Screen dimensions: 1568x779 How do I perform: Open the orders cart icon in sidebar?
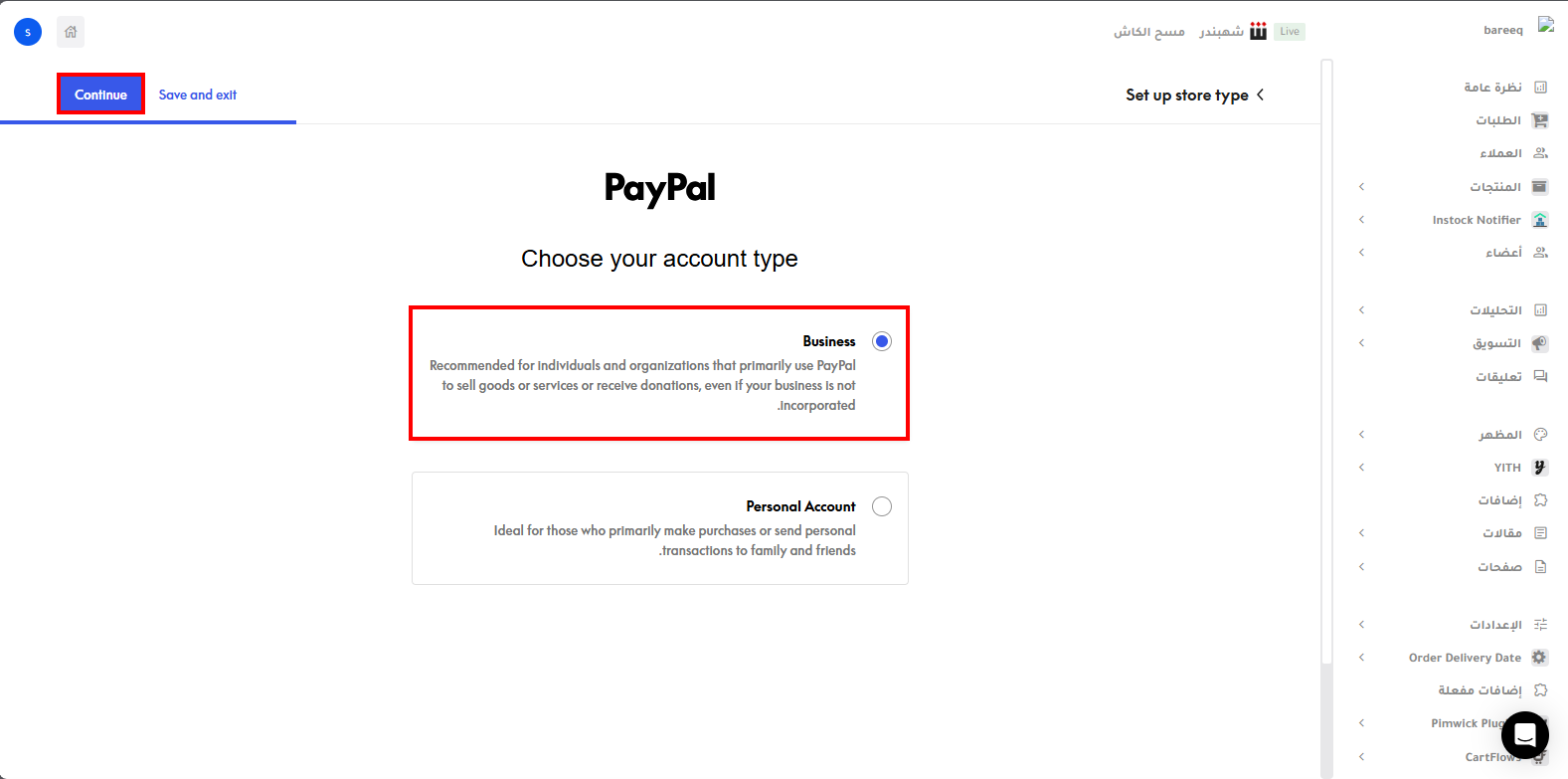pyautogui.click(x=1540, y=120)
